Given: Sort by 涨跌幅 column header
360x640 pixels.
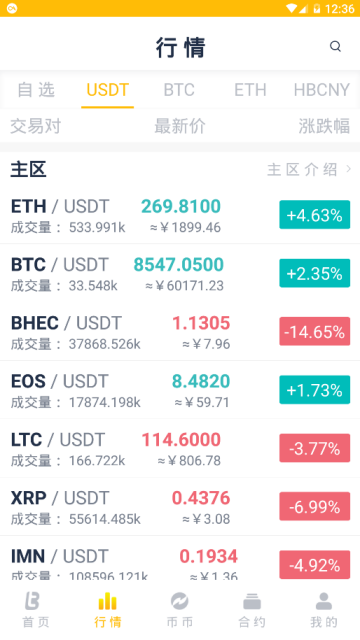Looking at the screenshot, I should point(324,126).
